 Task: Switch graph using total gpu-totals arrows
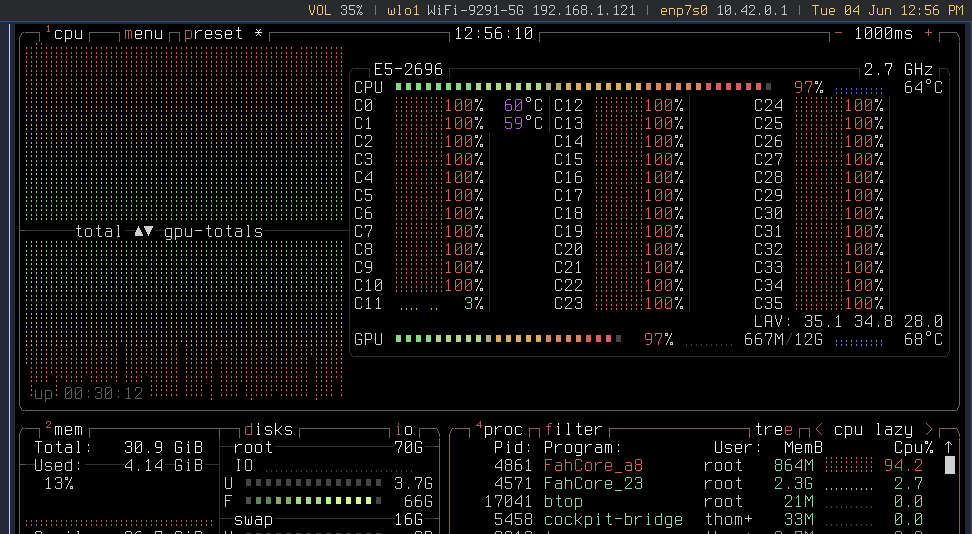(x=144, y=231)
